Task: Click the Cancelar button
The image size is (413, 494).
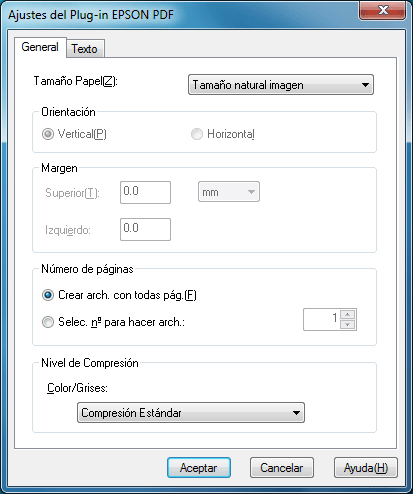Action: click(x=282, y=468)
